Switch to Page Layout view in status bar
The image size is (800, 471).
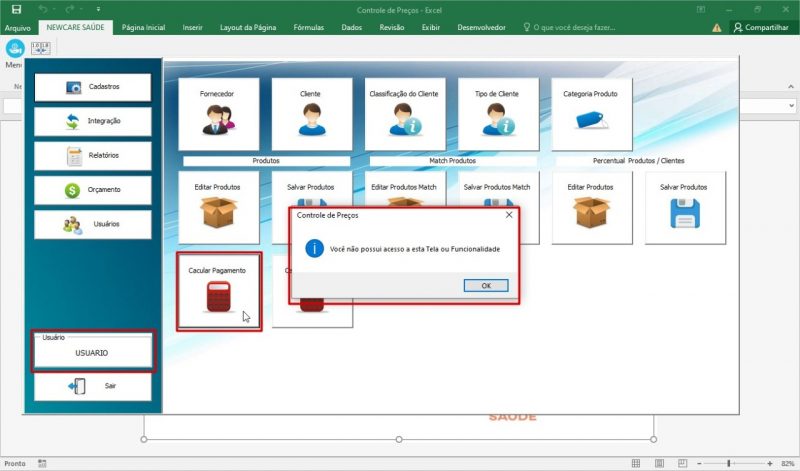tap(660, 463)
